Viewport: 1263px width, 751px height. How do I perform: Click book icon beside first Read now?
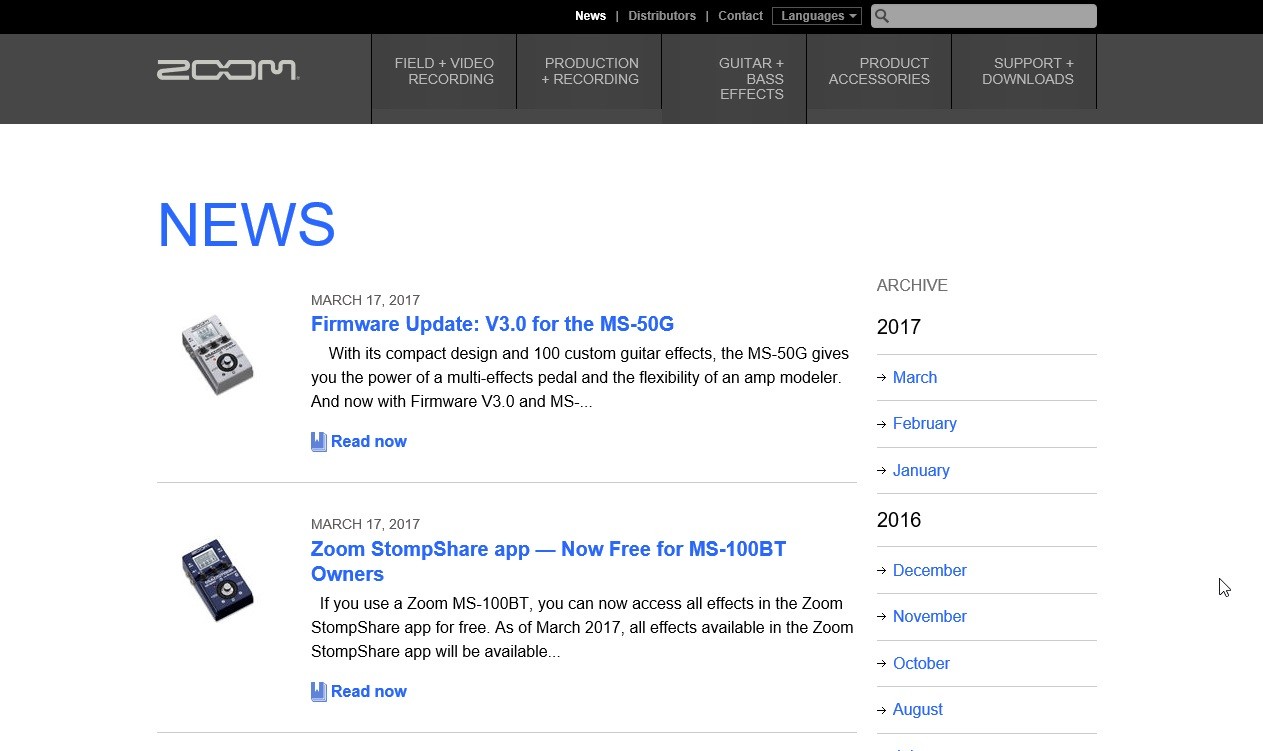[319, 442]
